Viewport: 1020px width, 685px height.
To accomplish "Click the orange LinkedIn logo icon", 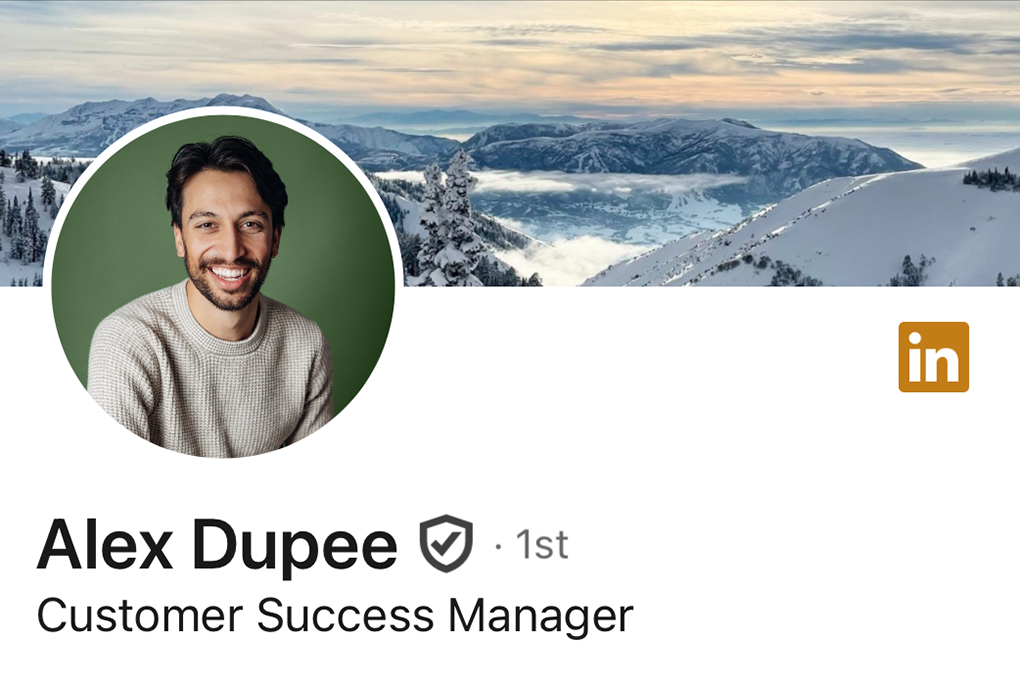I will (933, 357).
